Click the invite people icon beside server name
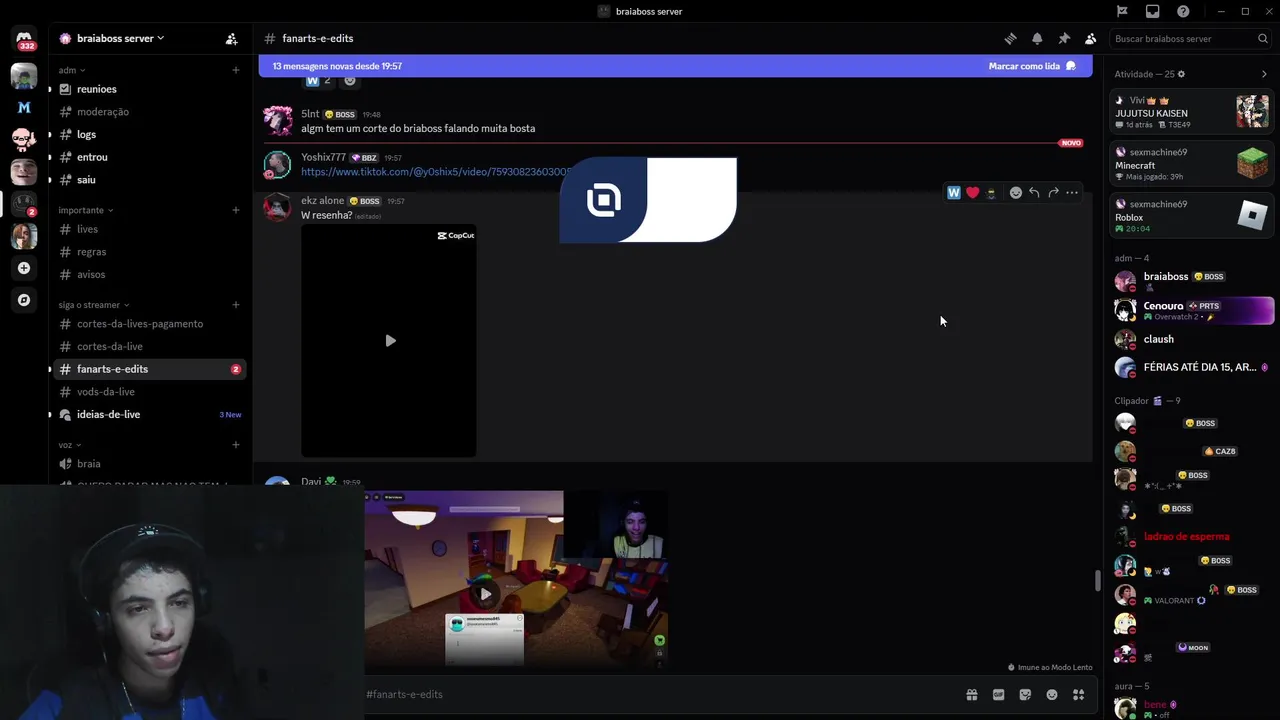This screenshot has height=720, width=1280. 231,39
